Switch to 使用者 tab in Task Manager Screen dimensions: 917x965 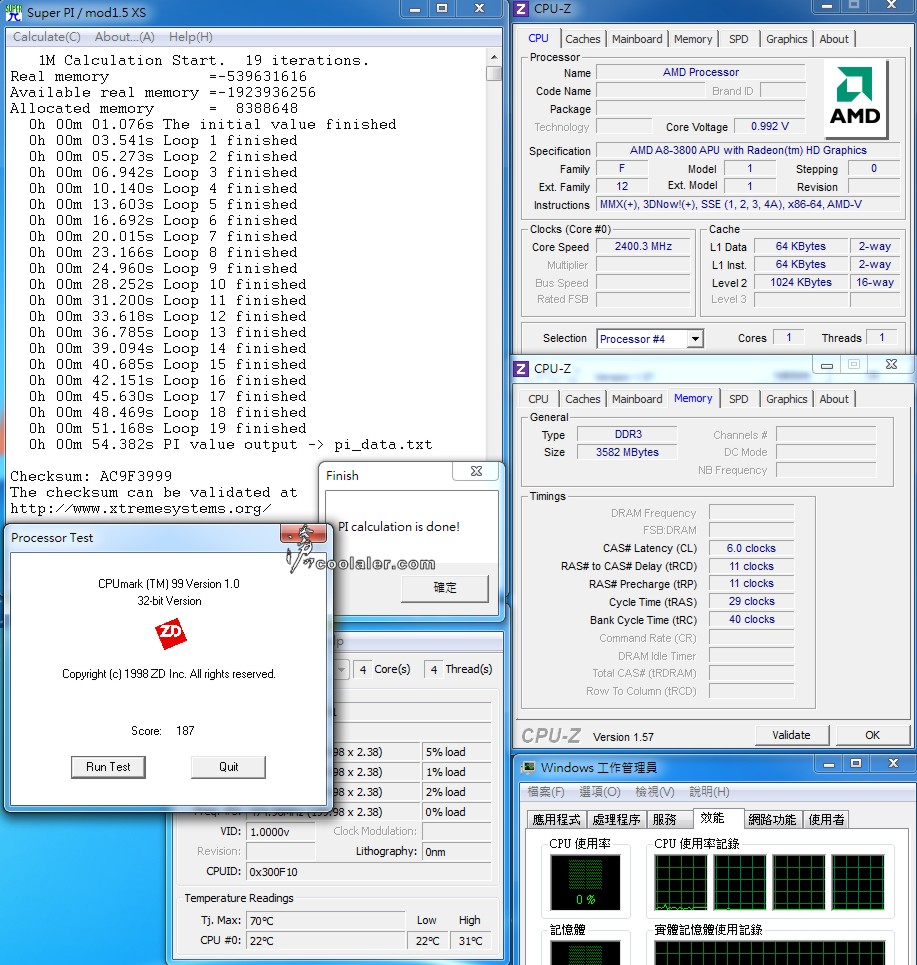click(x=826, y=819)
